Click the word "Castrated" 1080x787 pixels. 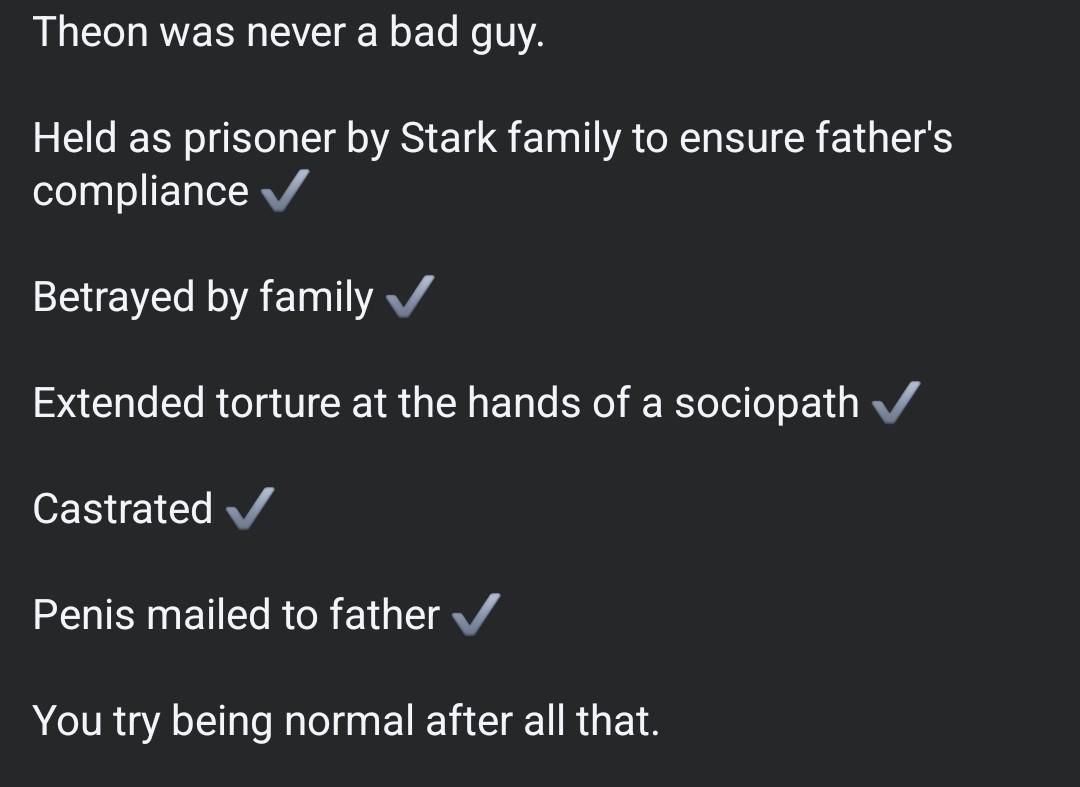122,509
